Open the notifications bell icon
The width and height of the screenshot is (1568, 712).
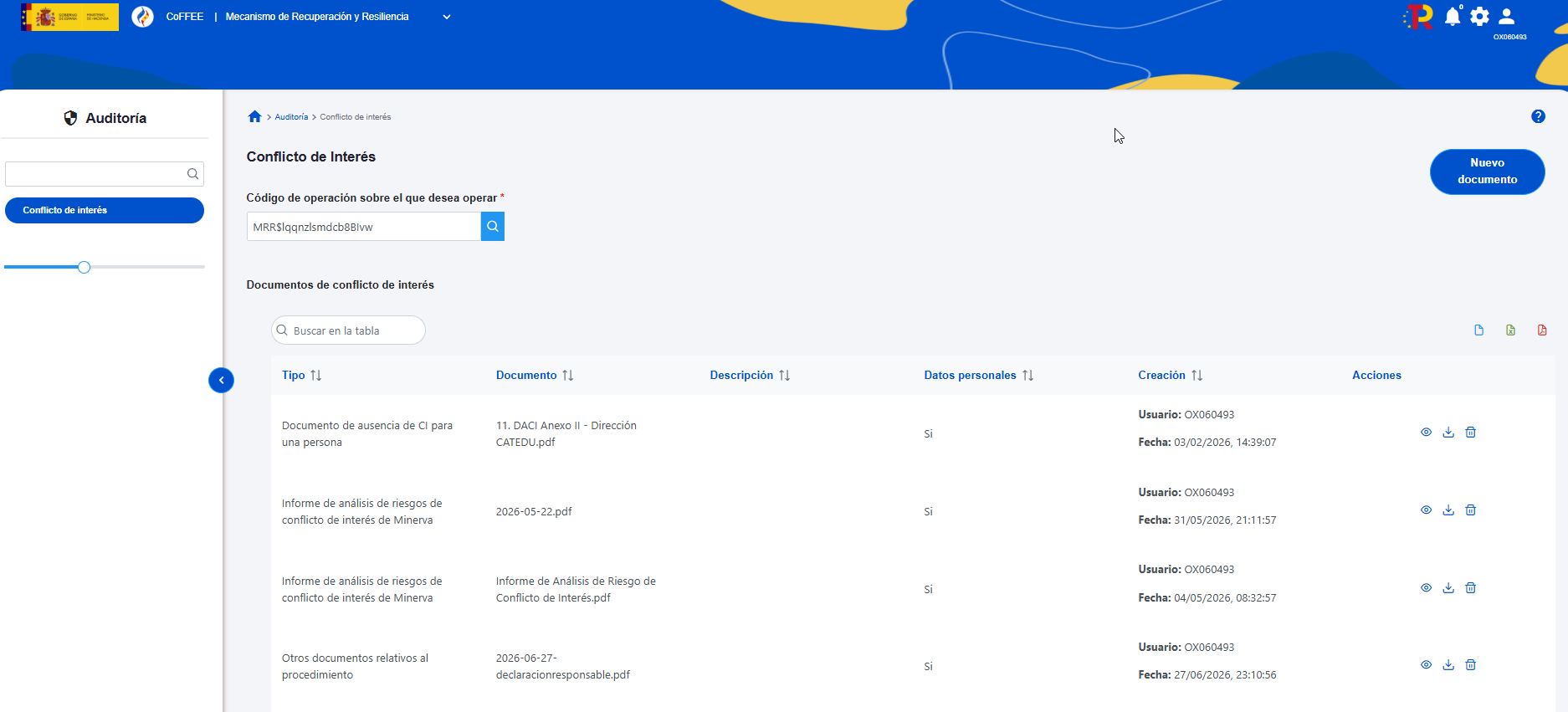click(1453, 17)
